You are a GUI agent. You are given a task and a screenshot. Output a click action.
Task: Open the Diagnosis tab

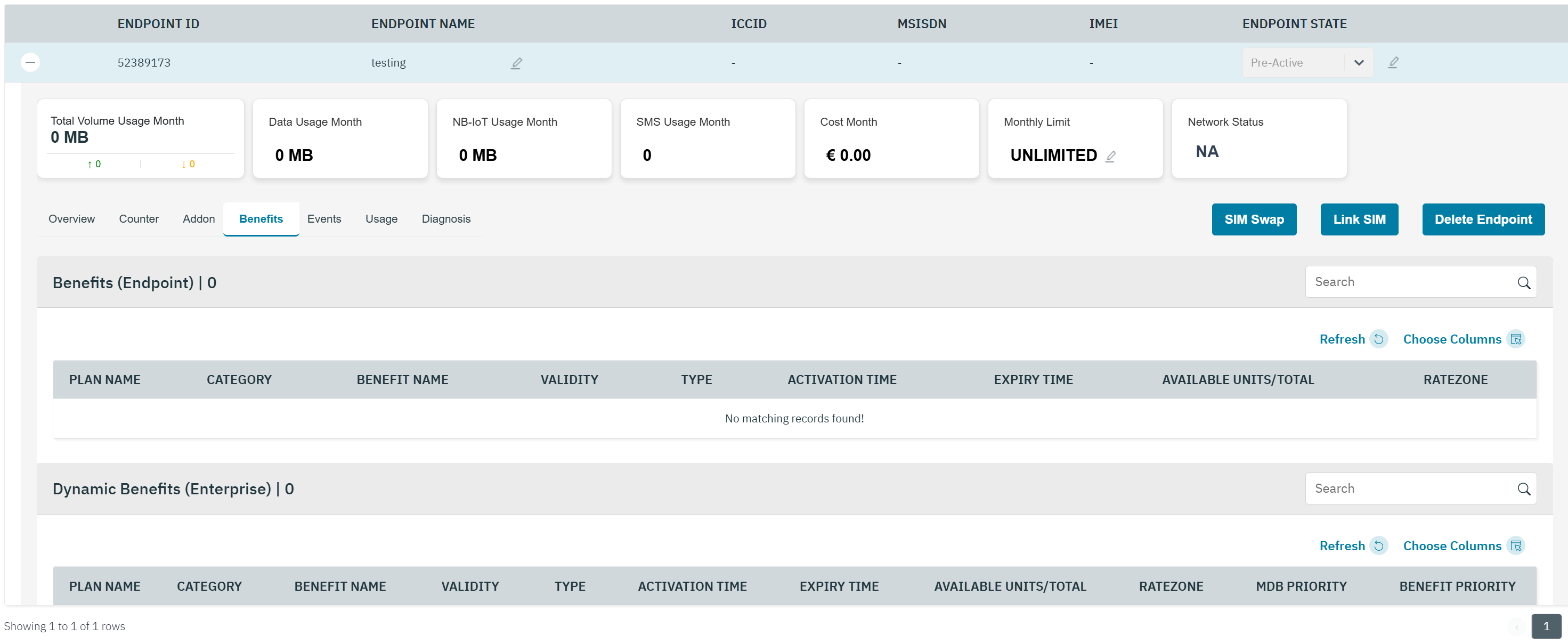tap(445, 219)
